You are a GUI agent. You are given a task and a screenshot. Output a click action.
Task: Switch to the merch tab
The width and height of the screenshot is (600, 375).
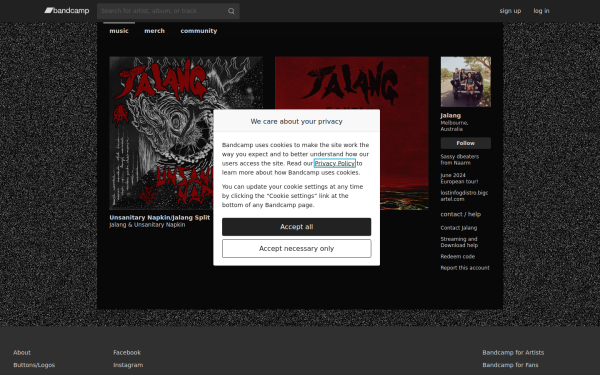(x=154, y=31)
